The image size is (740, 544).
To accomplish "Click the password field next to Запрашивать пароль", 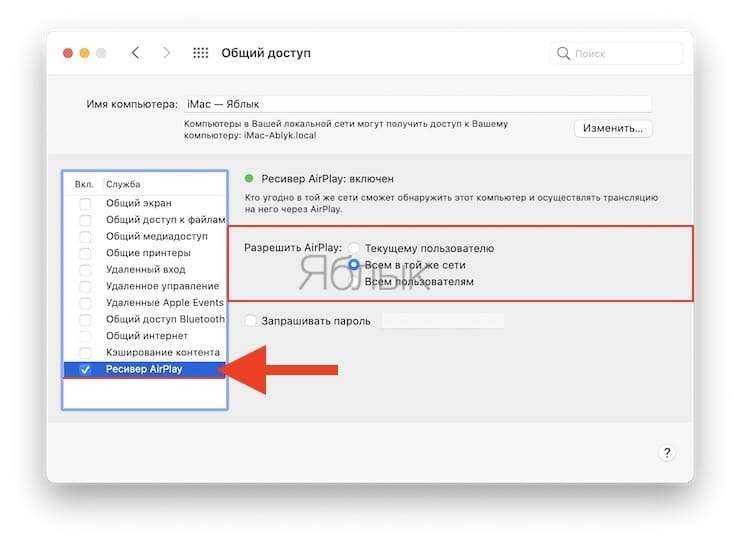I will coord(443,321).
